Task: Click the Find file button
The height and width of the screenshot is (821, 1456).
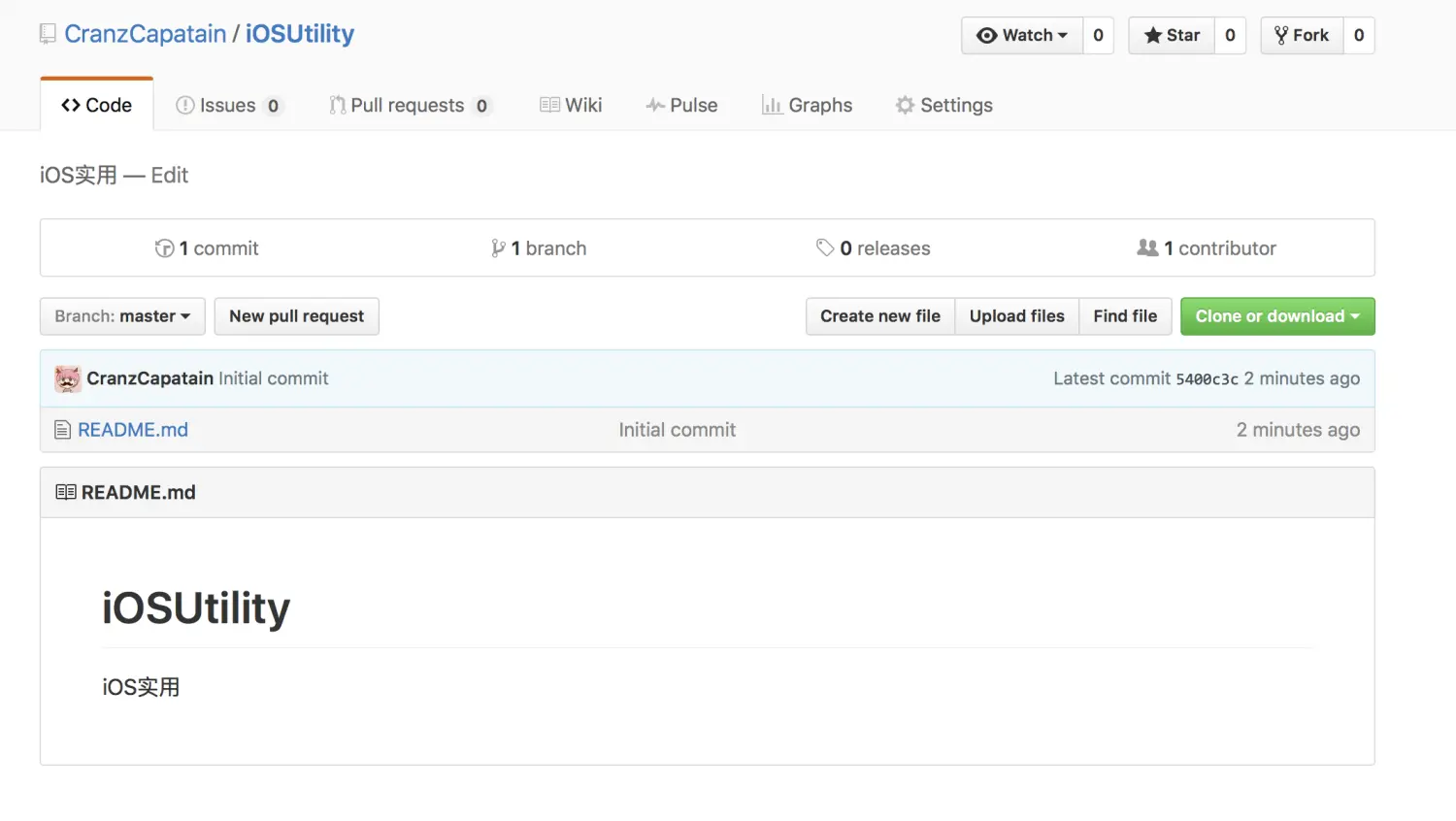Action: 1125,316
